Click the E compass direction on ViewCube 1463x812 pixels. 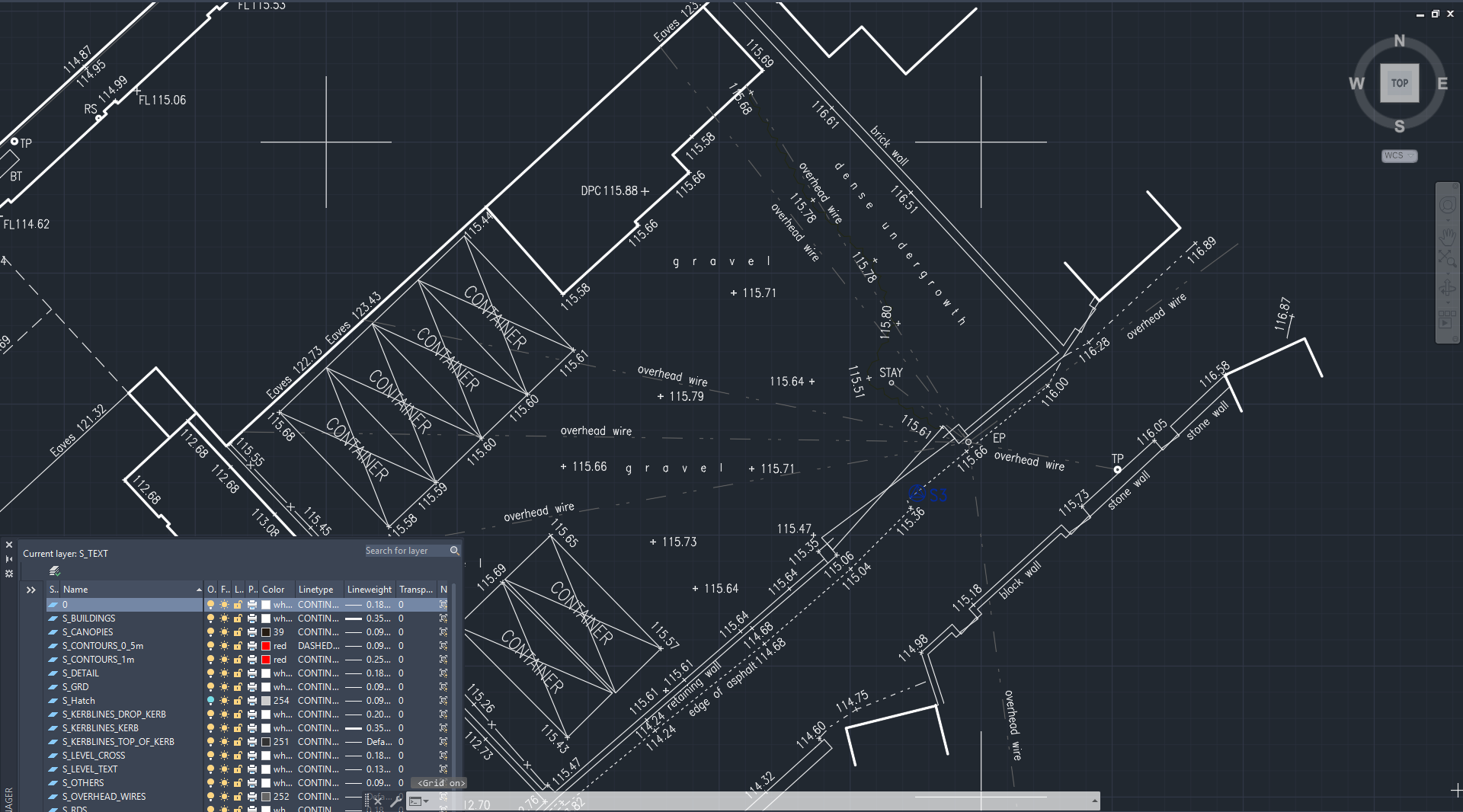tap(1442, 84)
